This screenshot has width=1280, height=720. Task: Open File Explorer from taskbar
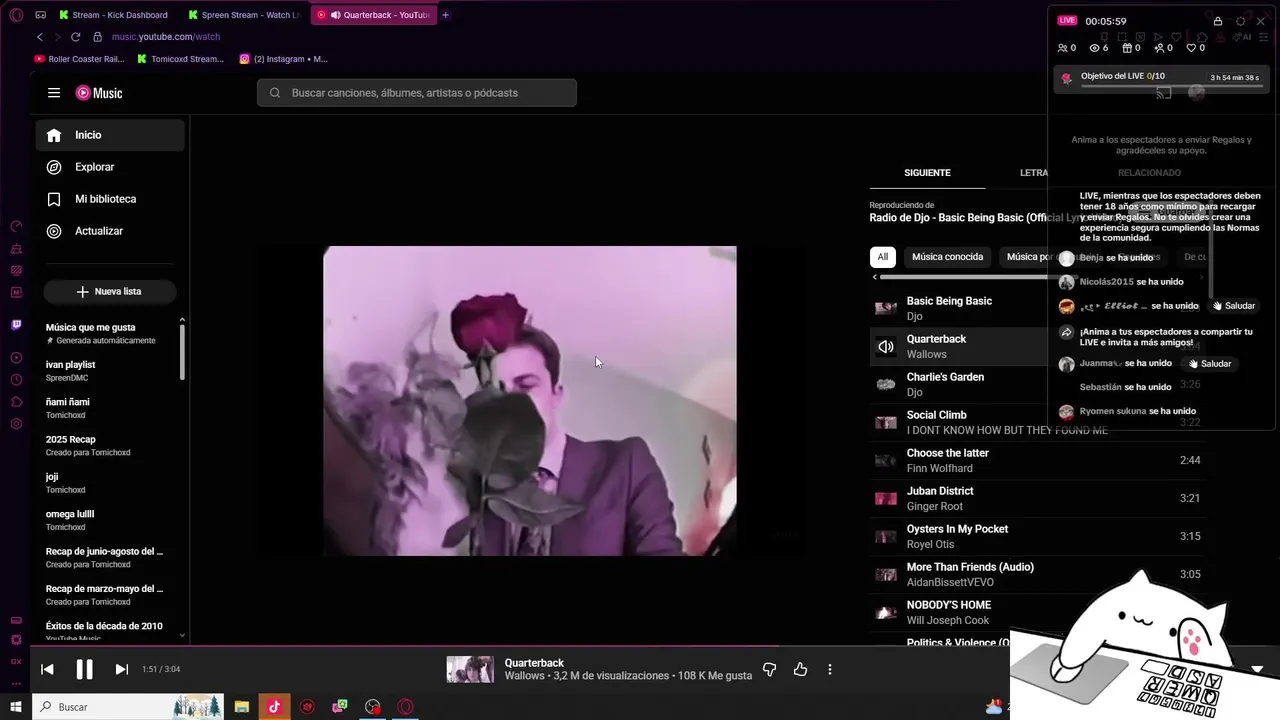tap(242, 707)
